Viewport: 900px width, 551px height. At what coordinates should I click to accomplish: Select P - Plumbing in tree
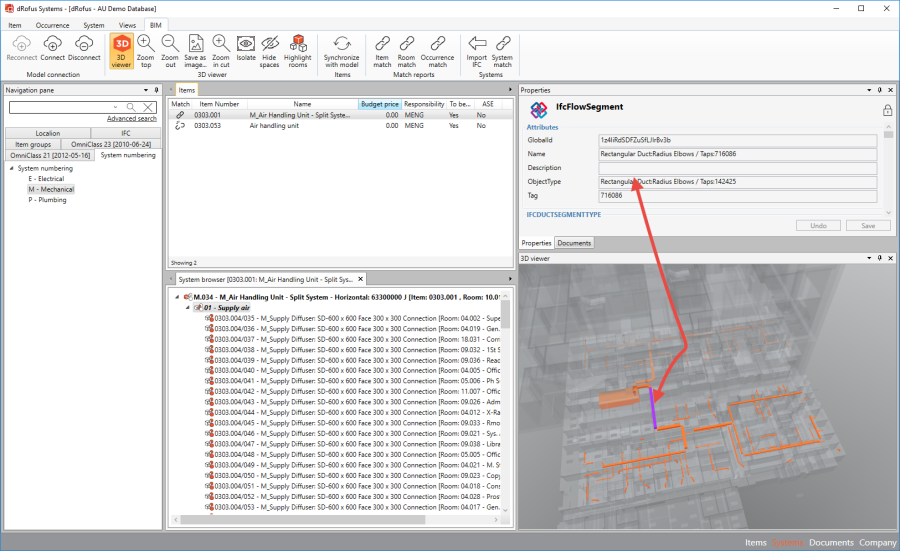click(x=47, y=199)
